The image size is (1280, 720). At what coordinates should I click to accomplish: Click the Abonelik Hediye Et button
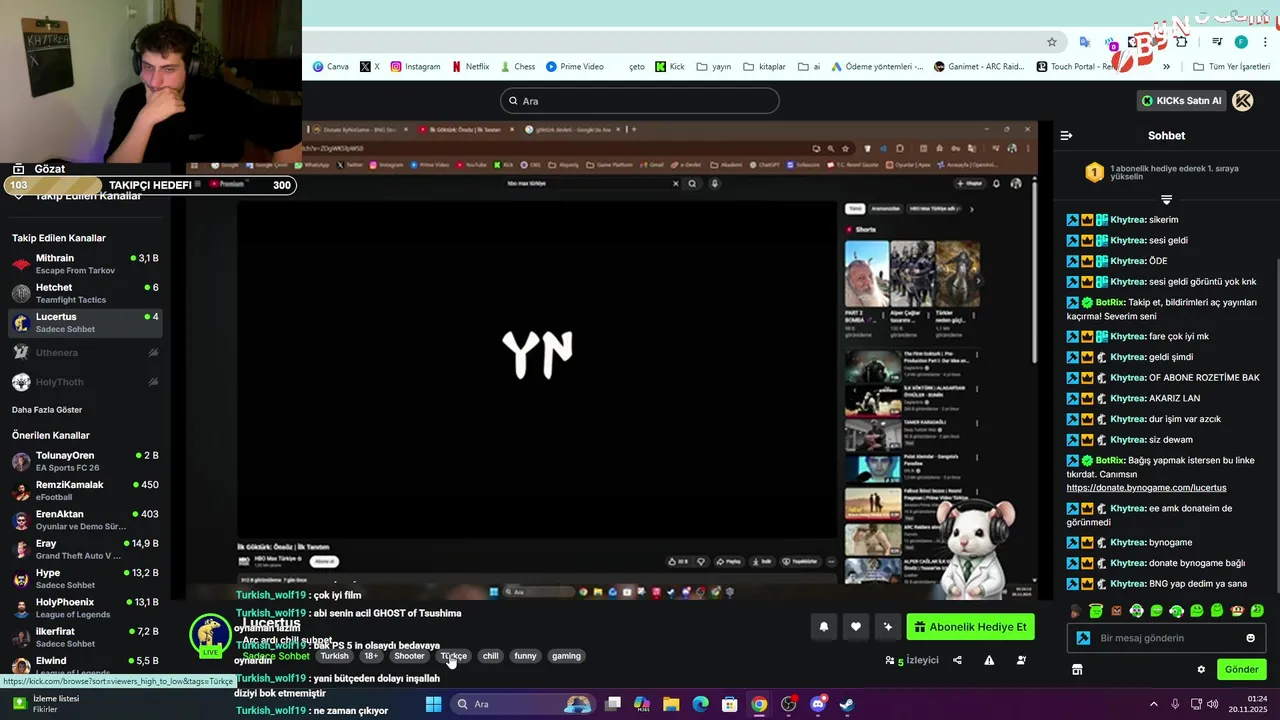970,627
